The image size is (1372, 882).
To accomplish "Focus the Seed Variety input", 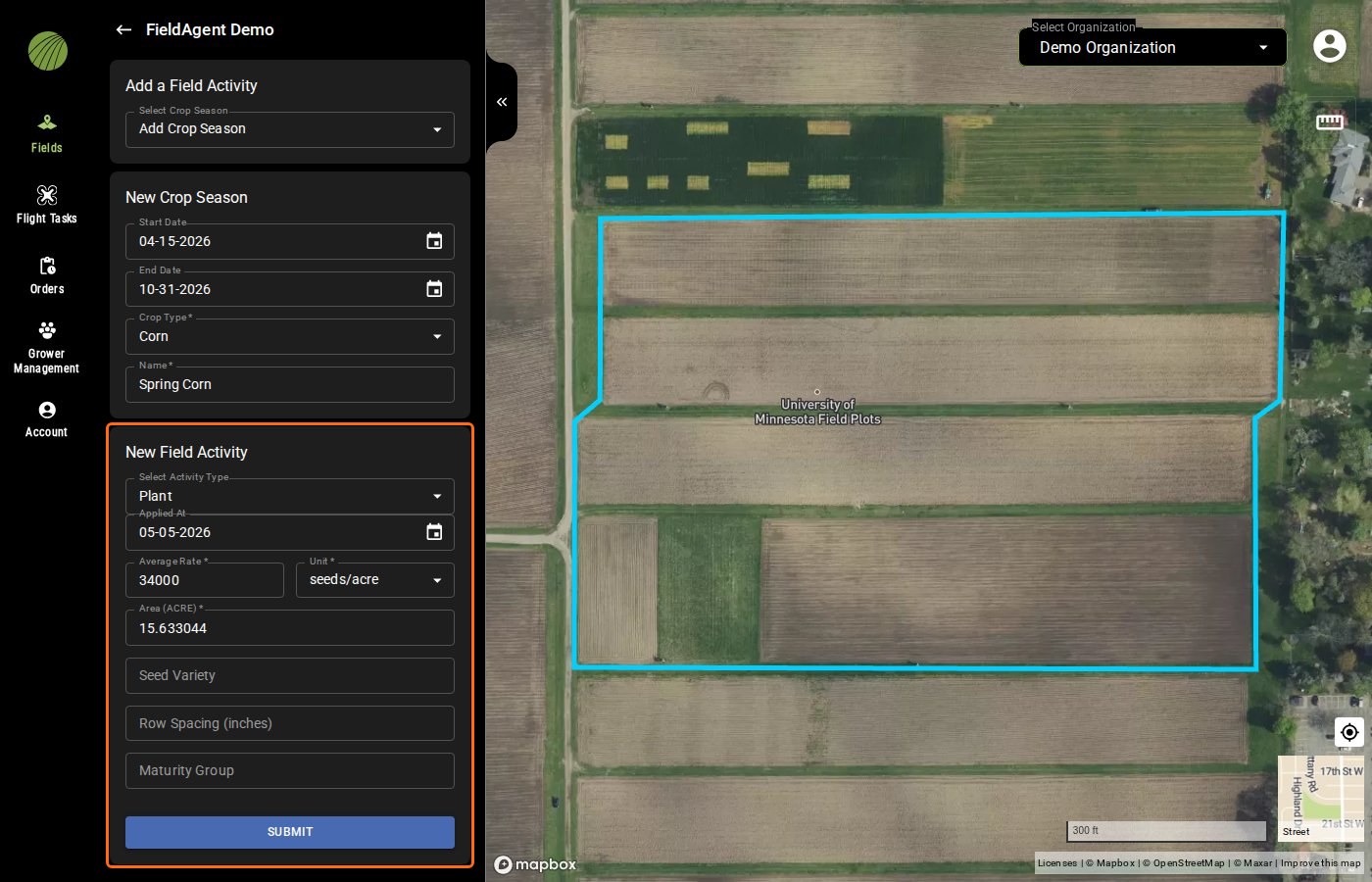I will (290, 675).
